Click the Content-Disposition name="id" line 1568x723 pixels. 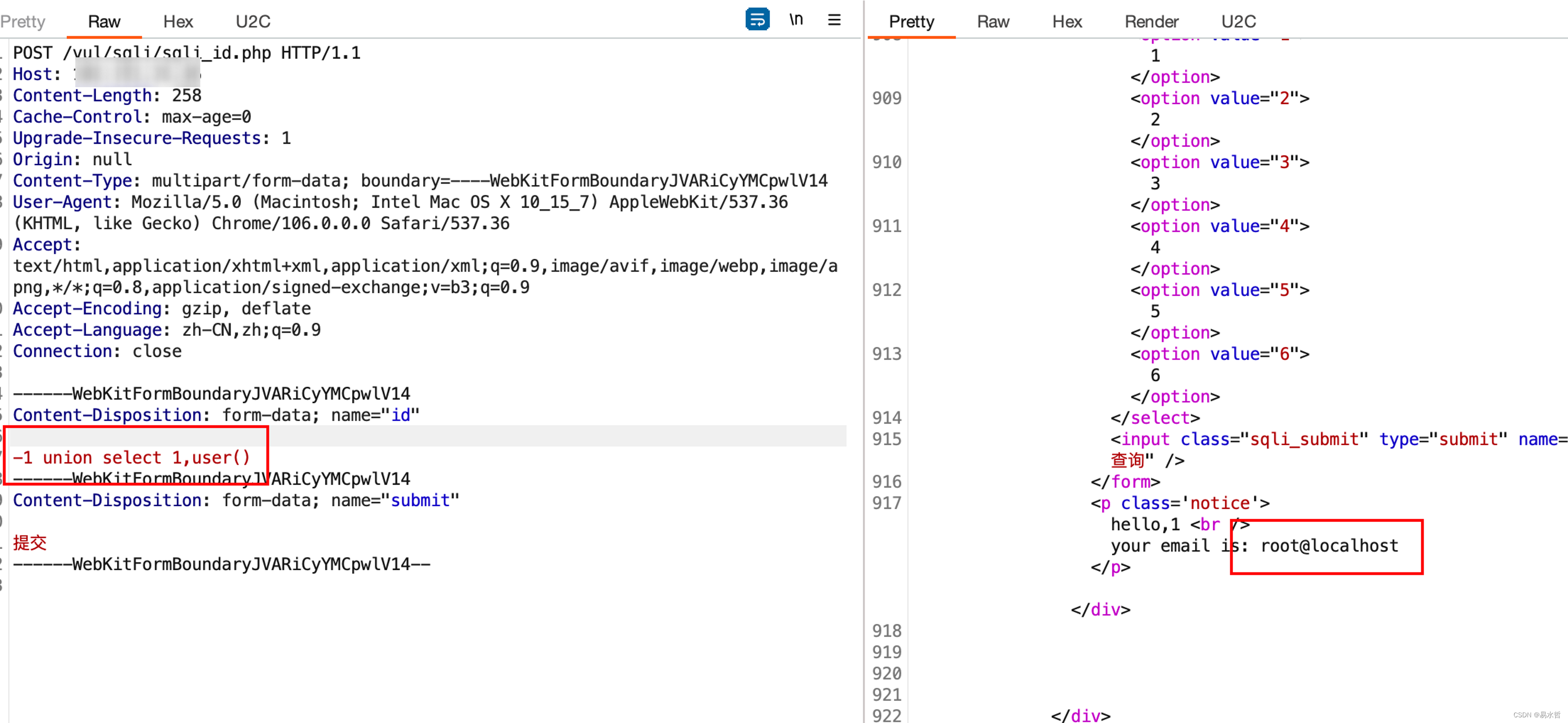[216, 415]
